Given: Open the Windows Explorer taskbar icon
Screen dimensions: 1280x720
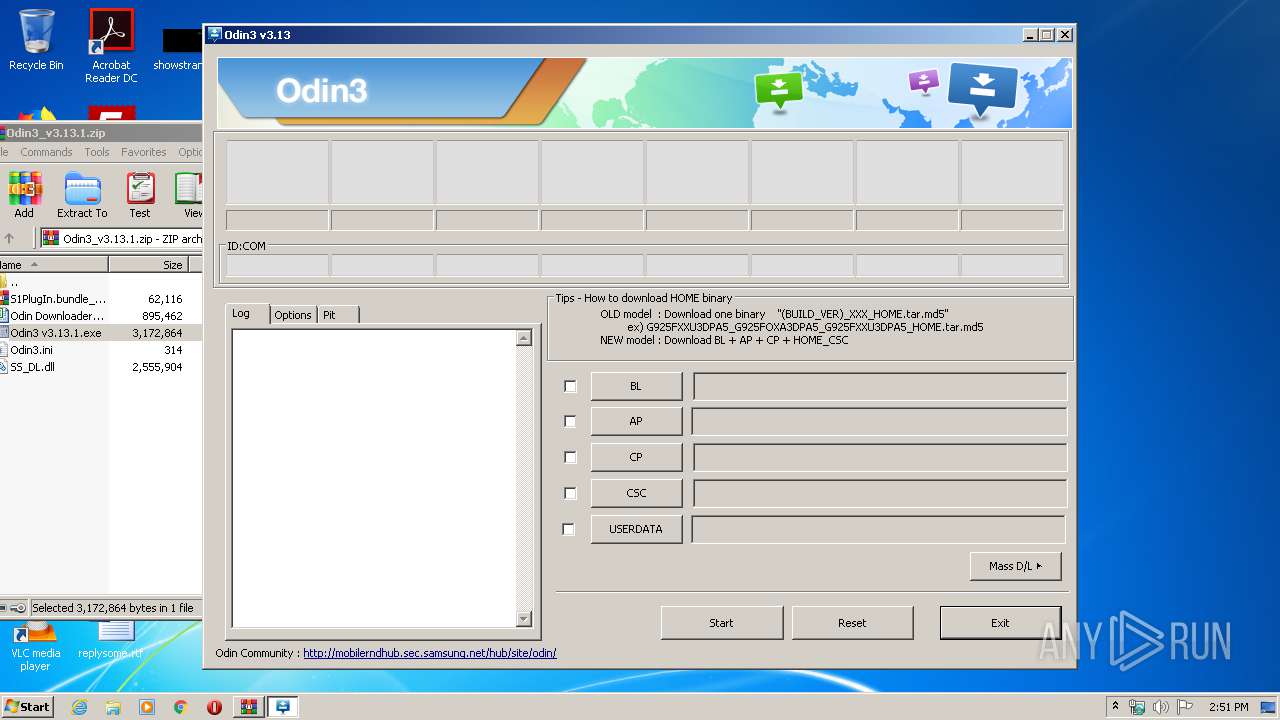Looking at the screenshot, I should (113, 707).
